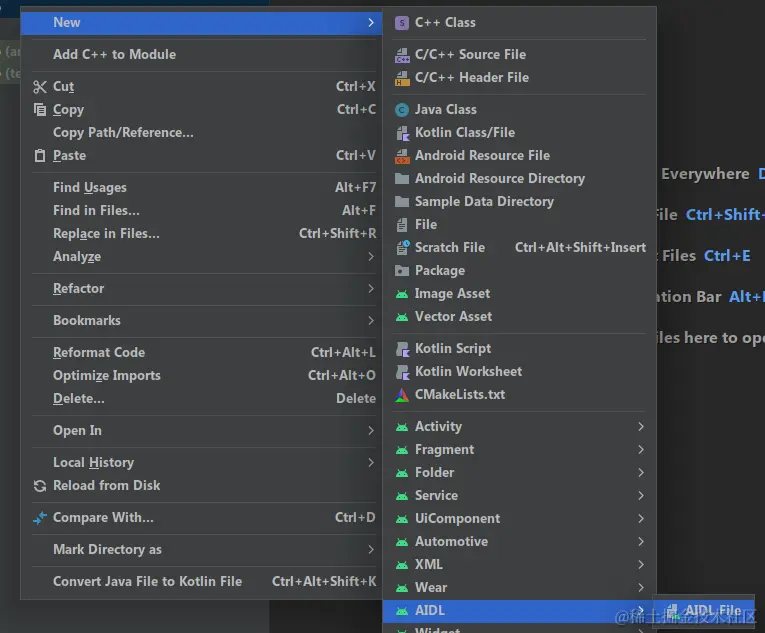Expand the Local History submenu arrow
765x633 pixels.
pyautogui.click(x=371, y=463)
